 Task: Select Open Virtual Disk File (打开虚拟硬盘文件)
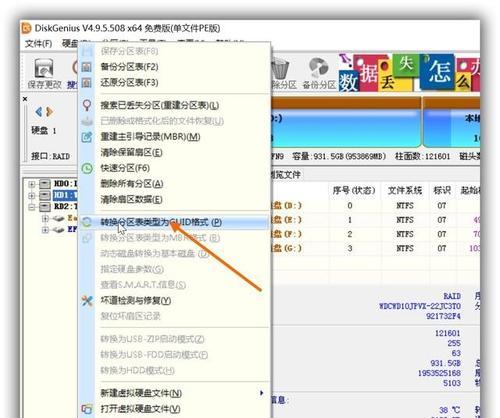pos(140,409)
